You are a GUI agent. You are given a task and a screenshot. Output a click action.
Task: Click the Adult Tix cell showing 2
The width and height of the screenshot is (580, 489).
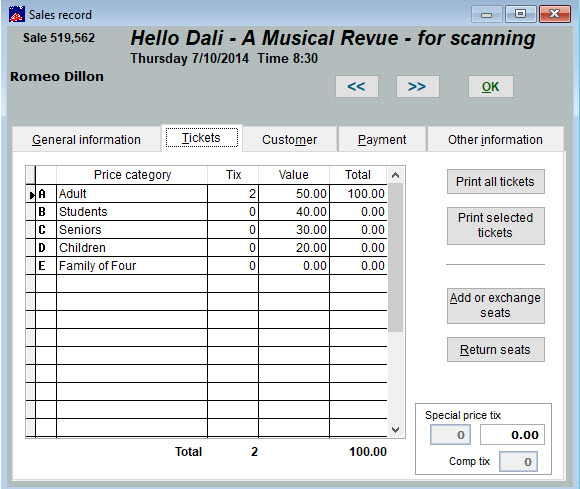point(233,193)
